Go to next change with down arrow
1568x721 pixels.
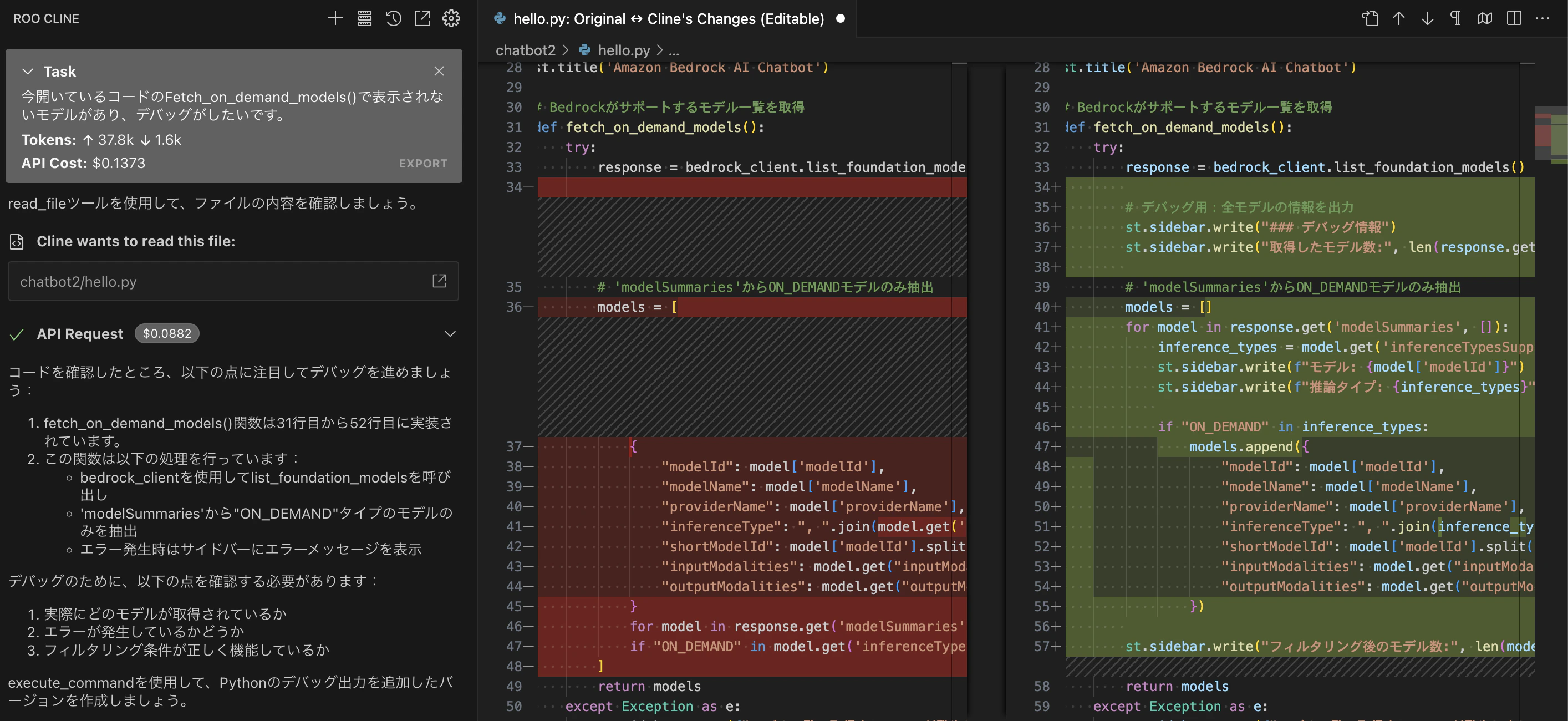coord(1427,18)
